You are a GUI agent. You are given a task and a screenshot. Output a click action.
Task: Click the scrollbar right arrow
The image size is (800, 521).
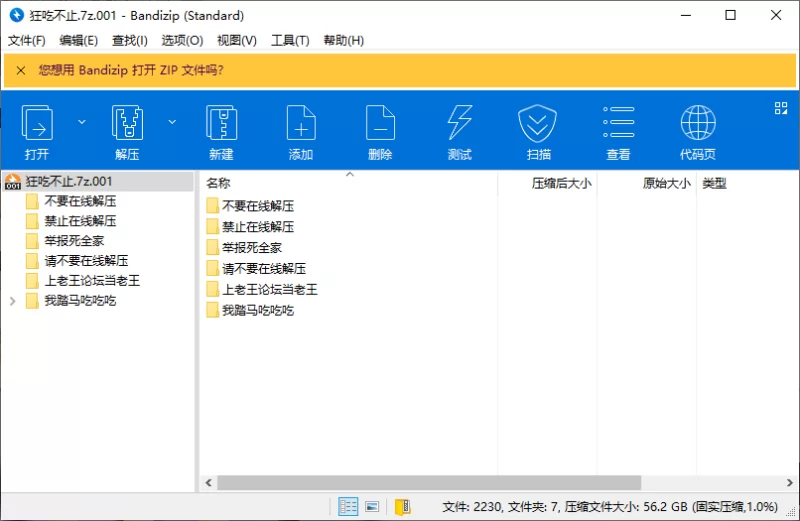click(789, 482)
